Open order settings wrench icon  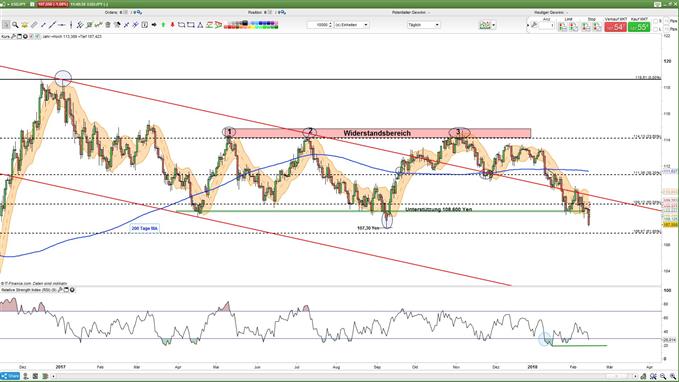point(534,25)
